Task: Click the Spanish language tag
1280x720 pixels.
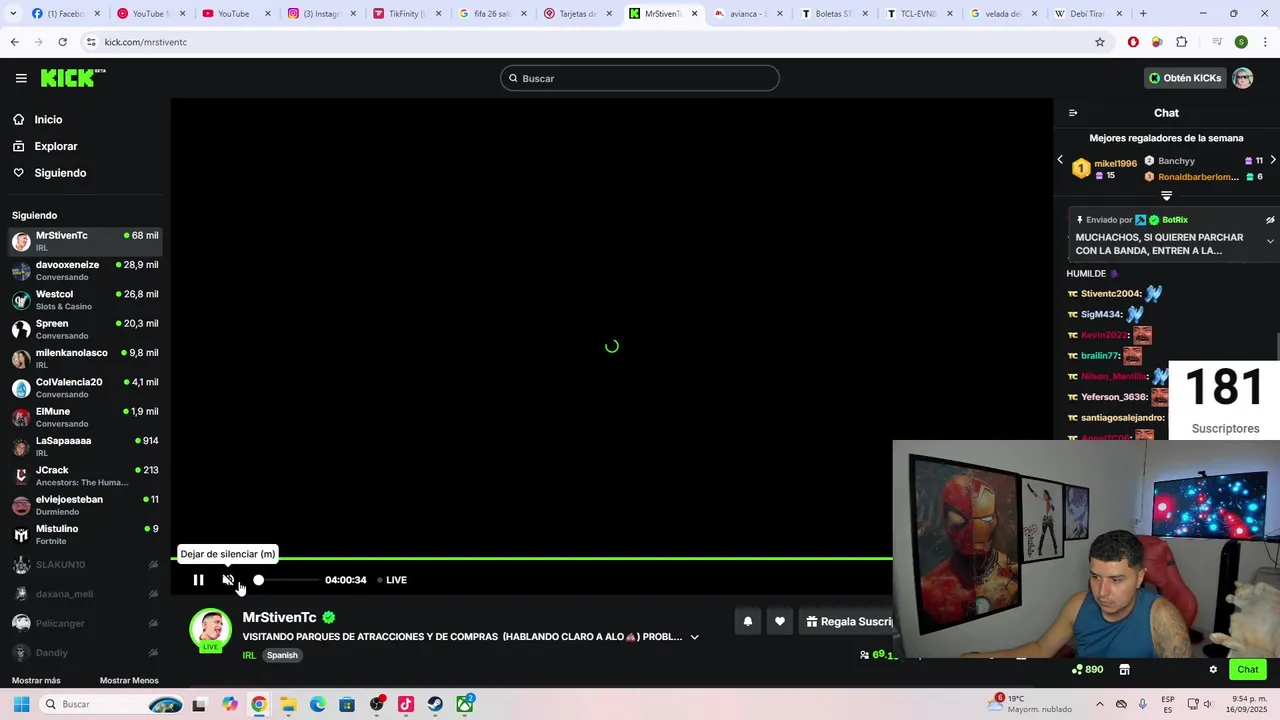Action: (282, 655)
